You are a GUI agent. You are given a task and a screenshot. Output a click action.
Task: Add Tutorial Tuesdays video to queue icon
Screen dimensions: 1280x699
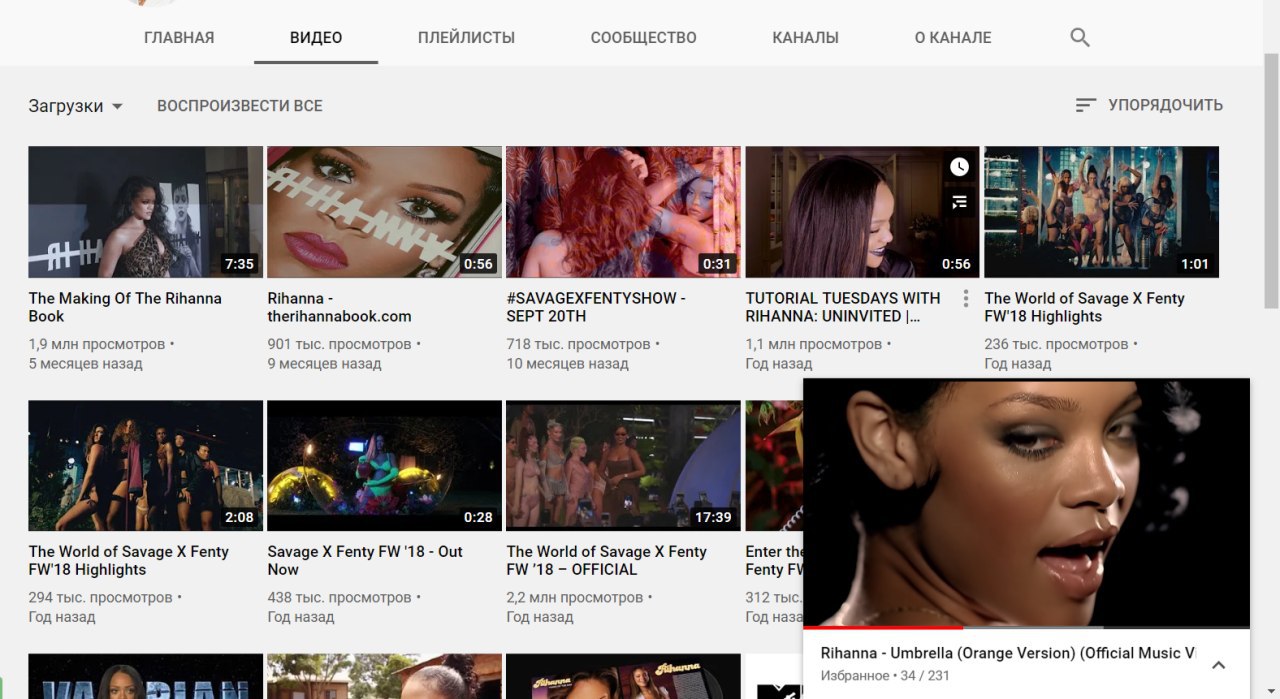[959, 202]
